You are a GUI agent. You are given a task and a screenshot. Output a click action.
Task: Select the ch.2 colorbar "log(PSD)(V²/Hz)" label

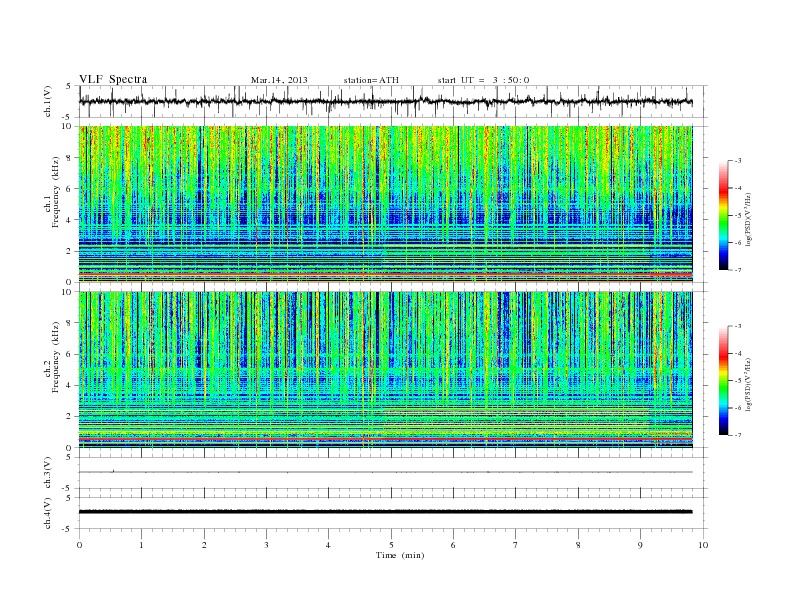[749, 384]
